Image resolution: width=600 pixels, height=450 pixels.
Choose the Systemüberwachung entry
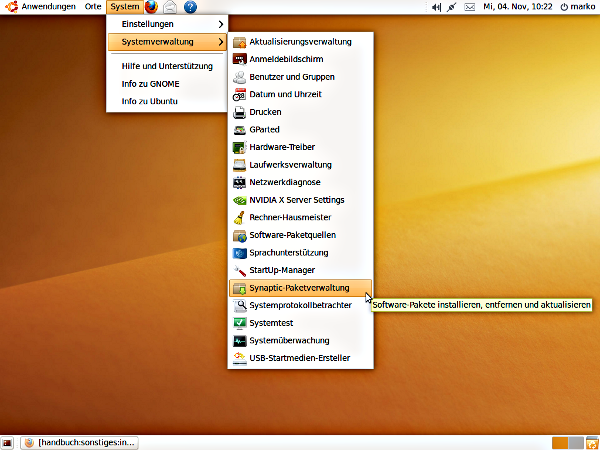[x=300, y=341]
